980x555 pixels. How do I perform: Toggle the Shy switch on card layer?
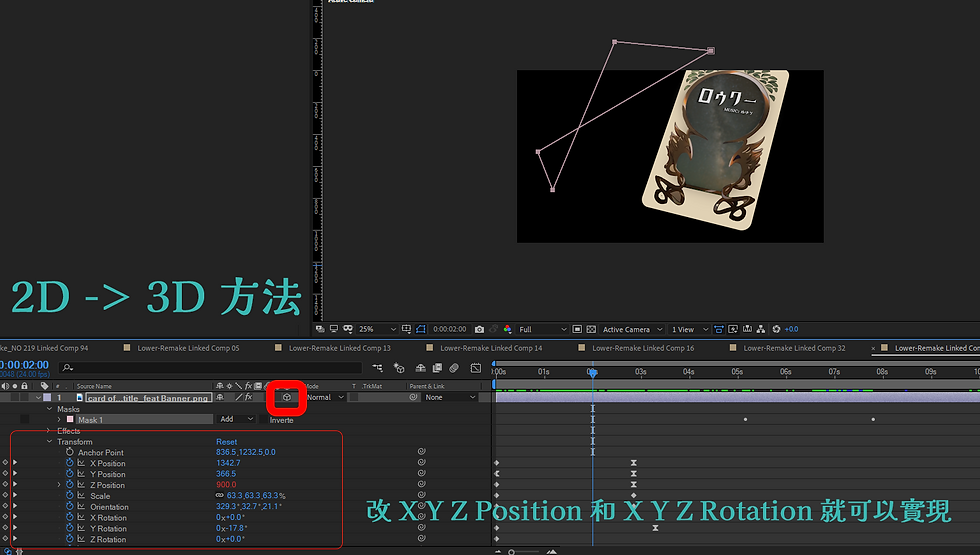point(219,397)
